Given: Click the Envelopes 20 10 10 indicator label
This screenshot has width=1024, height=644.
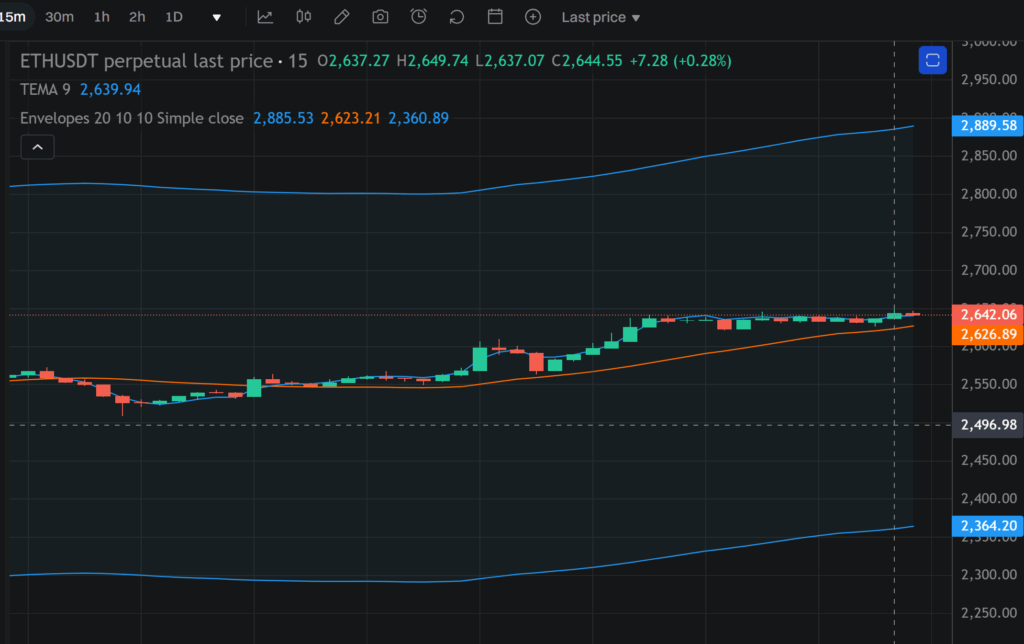Looking at the screenshot, I should tap(131, 118).
